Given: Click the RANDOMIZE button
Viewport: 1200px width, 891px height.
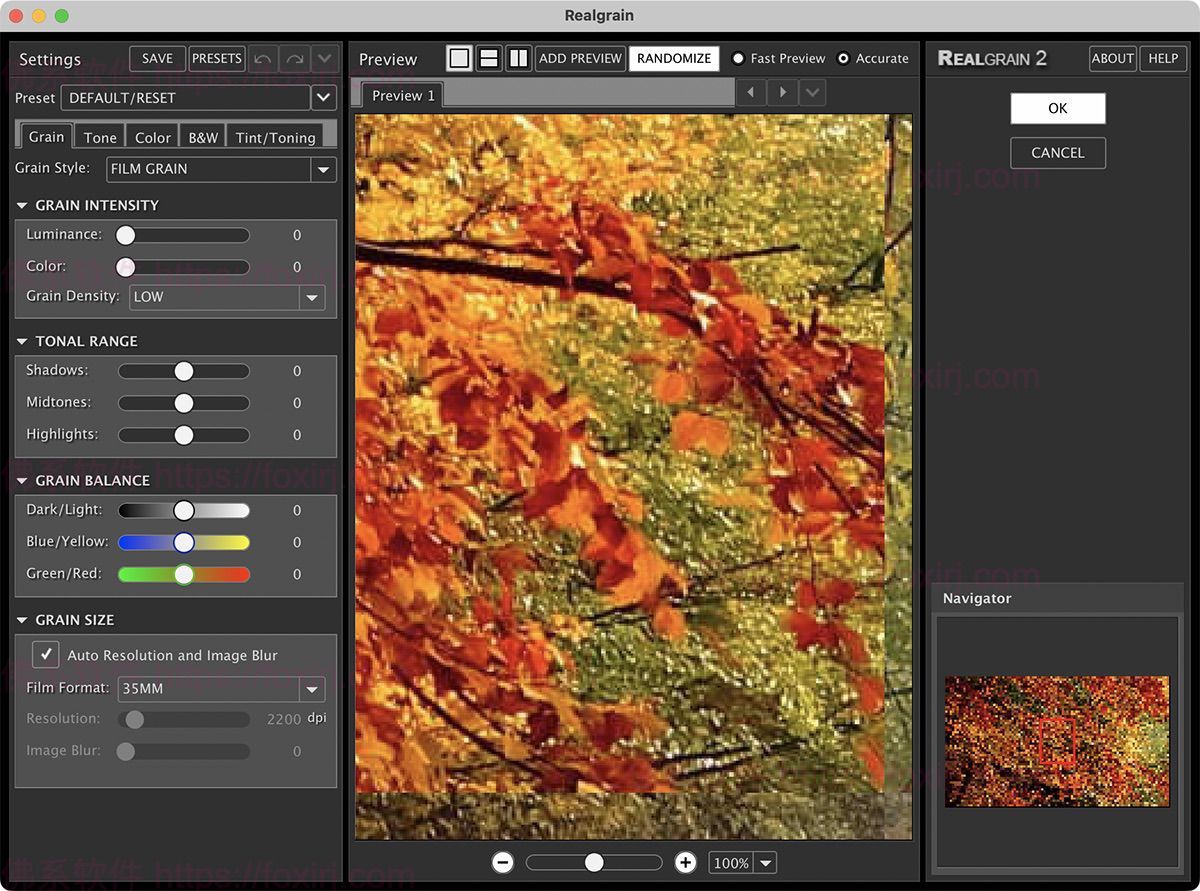Looking at the screenshot, I should click(x=674, y=59).
